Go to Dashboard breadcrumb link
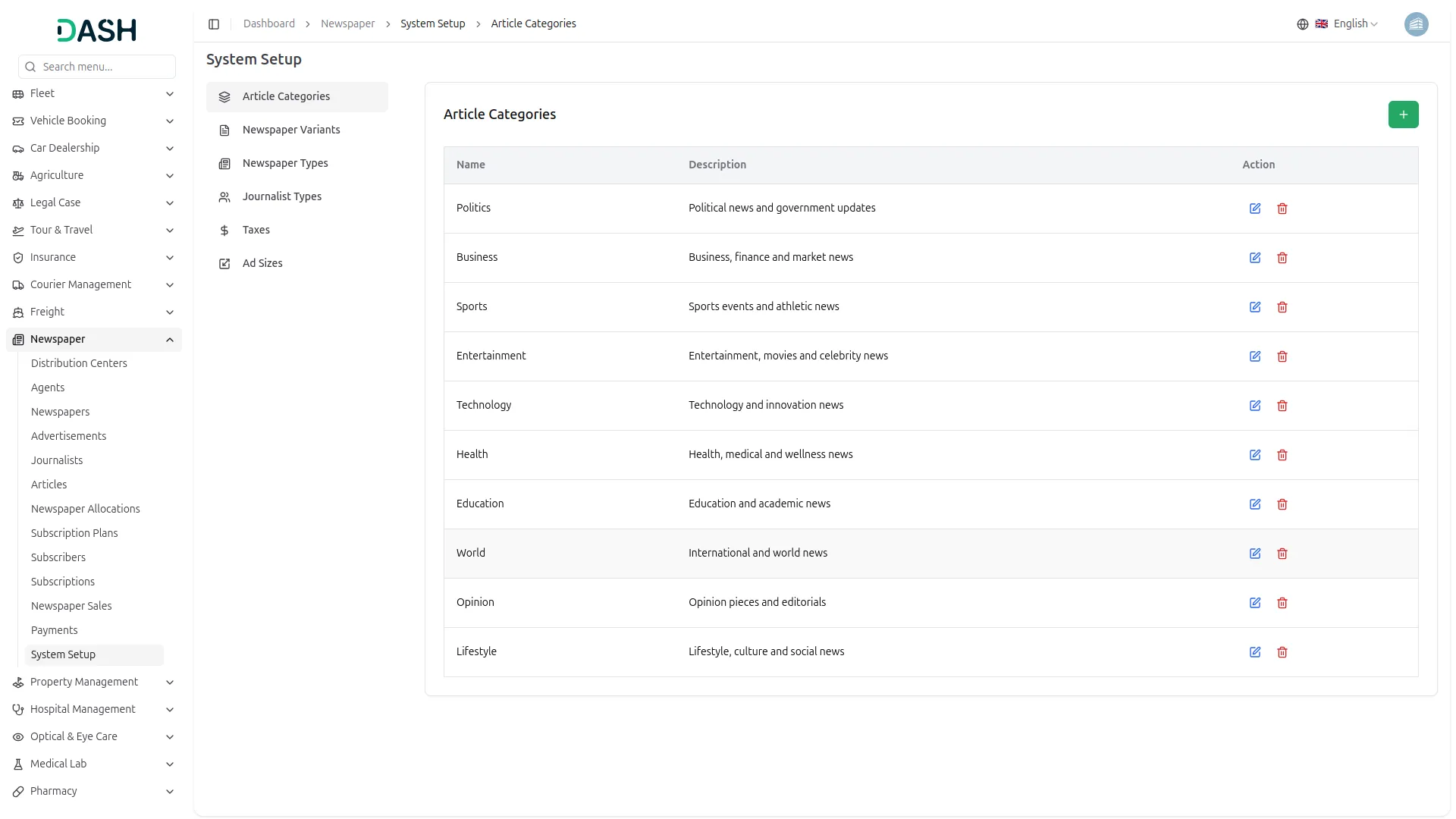Screen dimensions: 1456x819 [x=269, y=24]
